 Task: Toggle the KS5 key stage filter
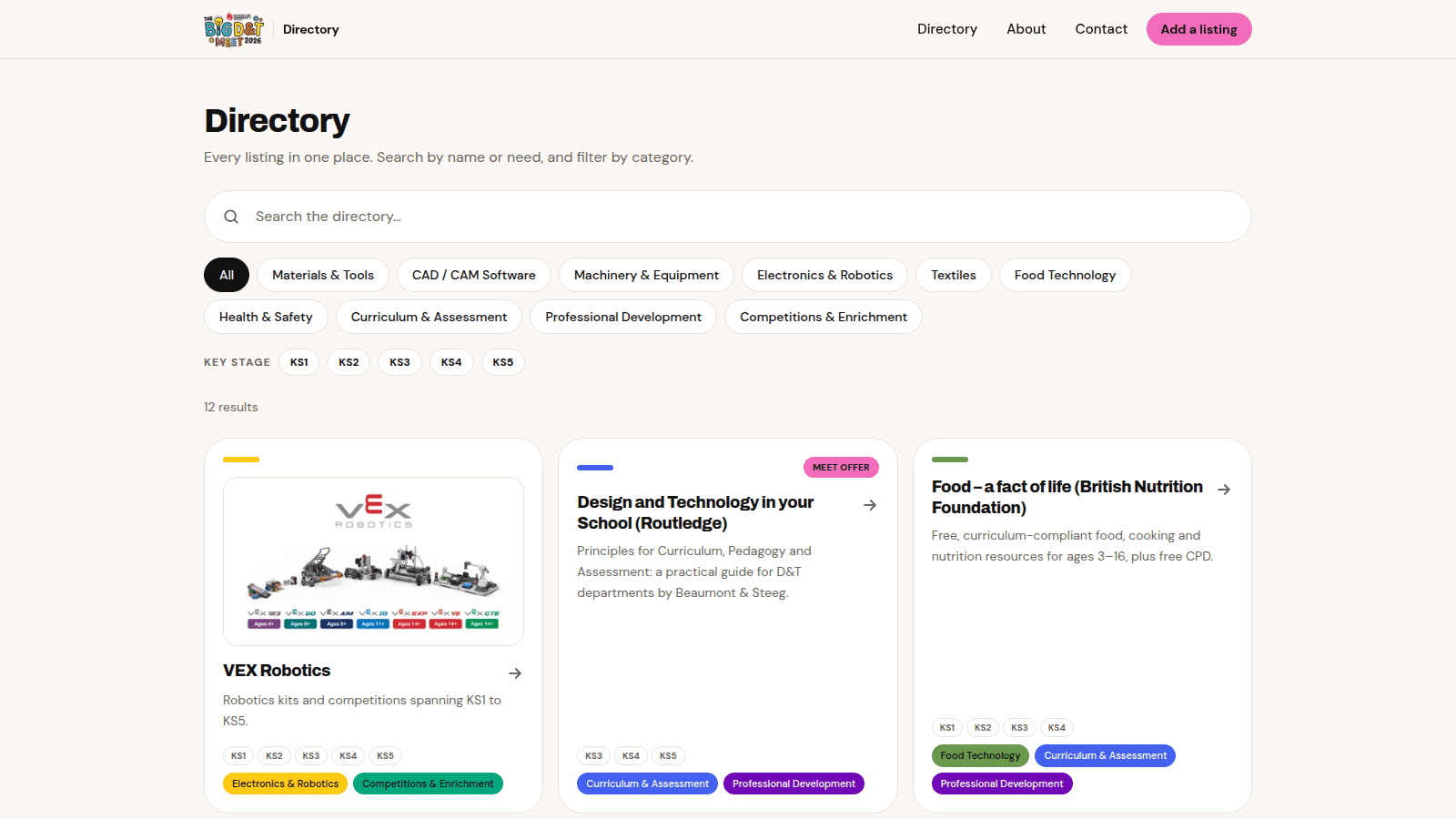(x=503, y=362)
